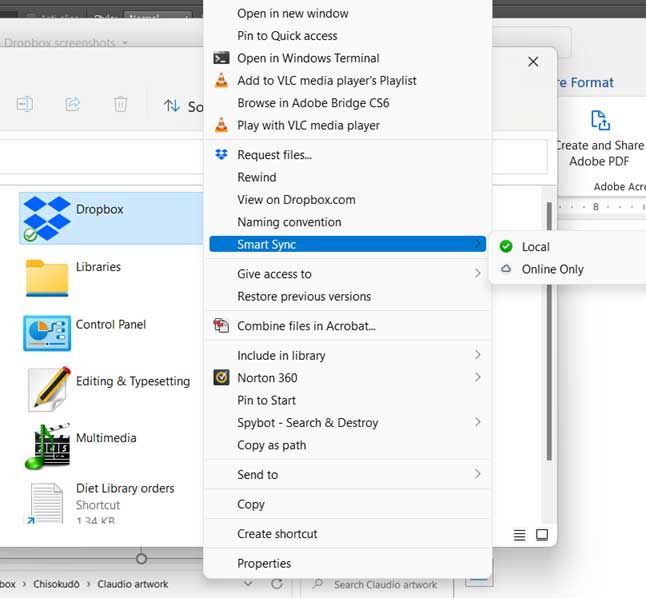Click the Control Panel icon
The width and height of the screenshot is (646, 598).
point(47,333)
